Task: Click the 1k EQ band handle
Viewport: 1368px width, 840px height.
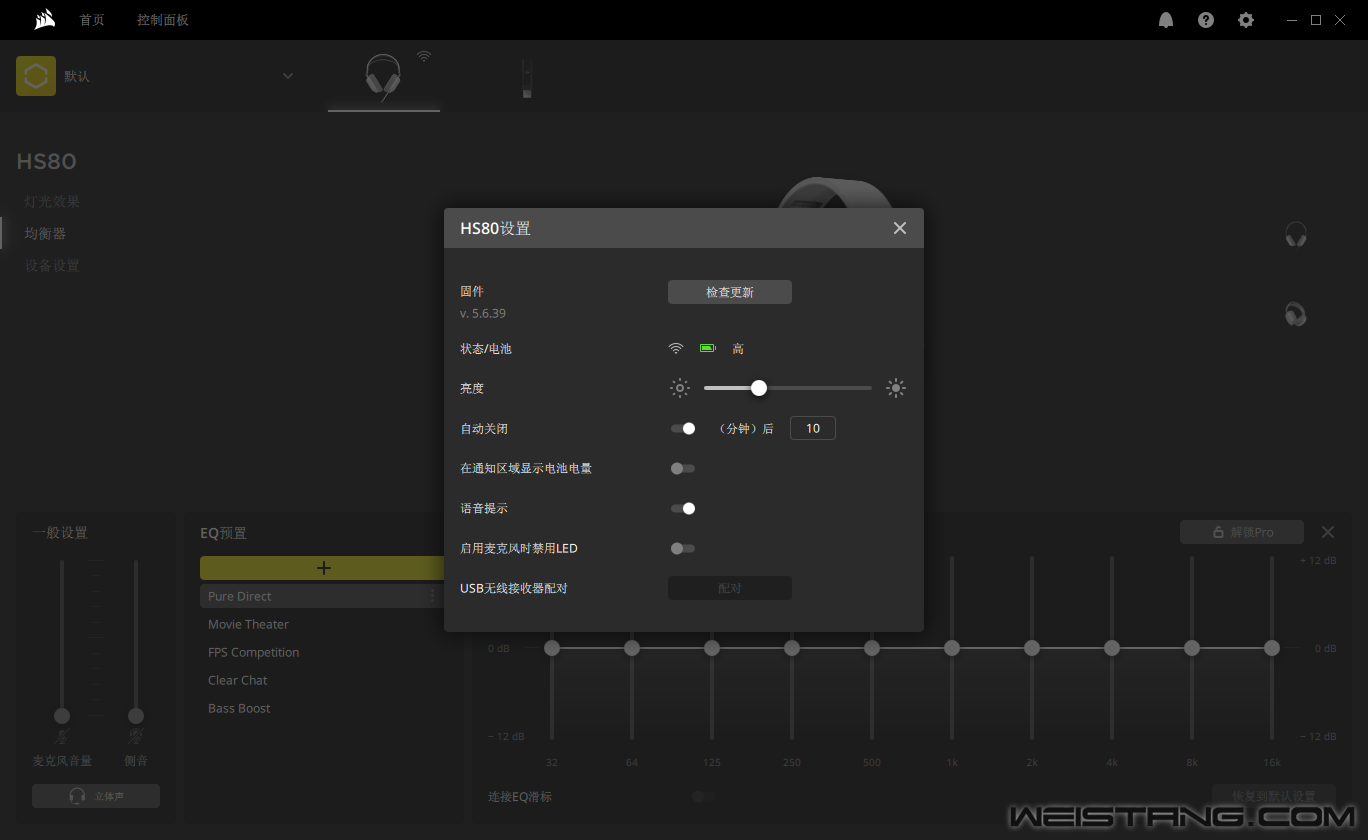Action: tap(952, 648)
